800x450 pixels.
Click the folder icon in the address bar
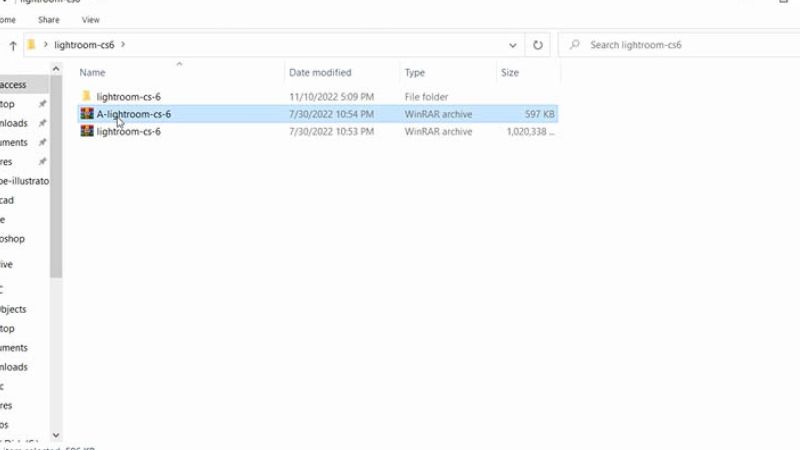pyautogui.click(x=32, y=45)
